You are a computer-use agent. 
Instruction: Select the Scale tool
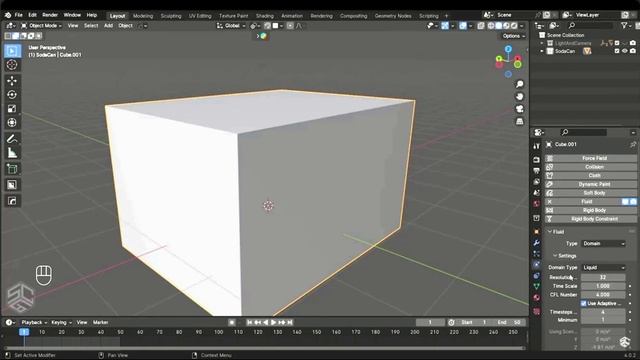[12, 109]
